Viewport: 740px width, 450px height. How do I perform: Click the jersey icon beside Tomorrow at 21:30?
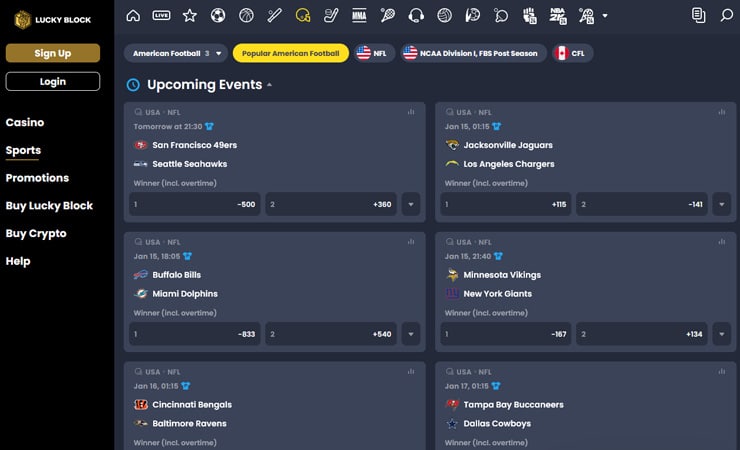209,126
